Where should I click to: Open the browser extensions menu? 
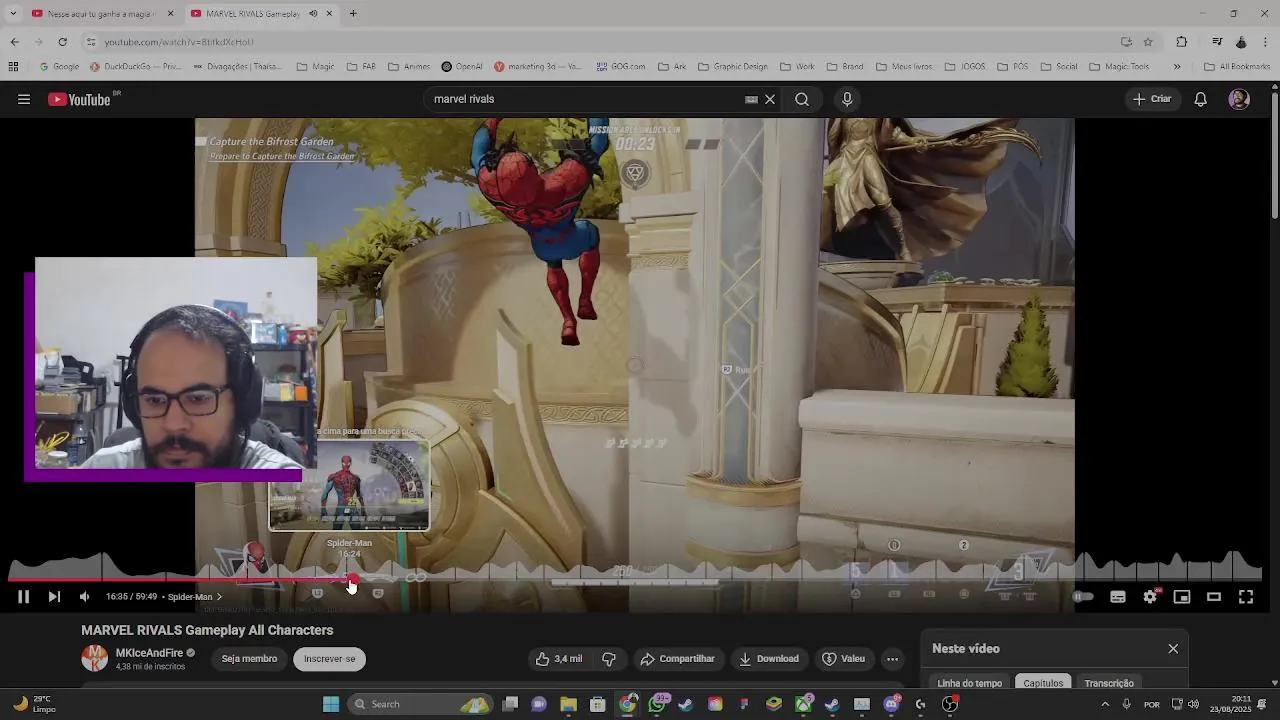coord(1182,42)
